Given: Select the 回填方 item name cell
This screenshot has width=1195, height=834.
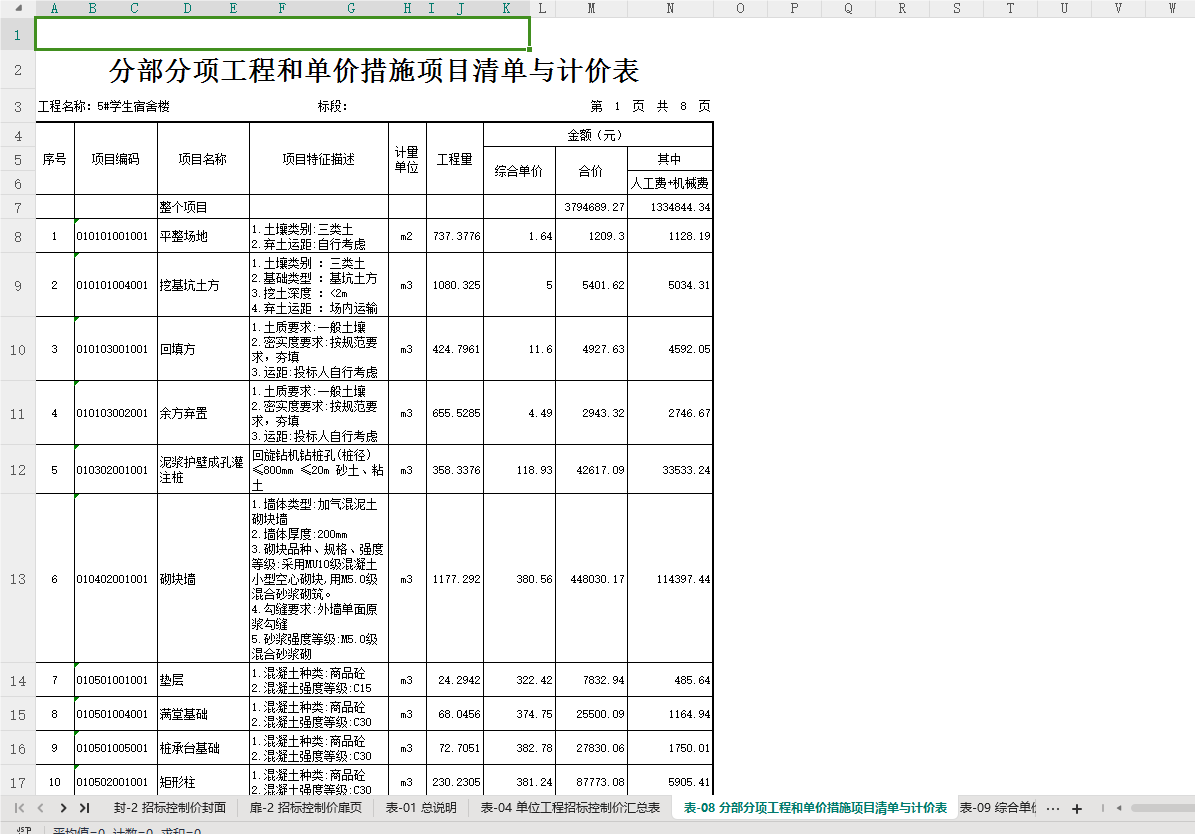Looking at the screenshot, I should point(203,349).
